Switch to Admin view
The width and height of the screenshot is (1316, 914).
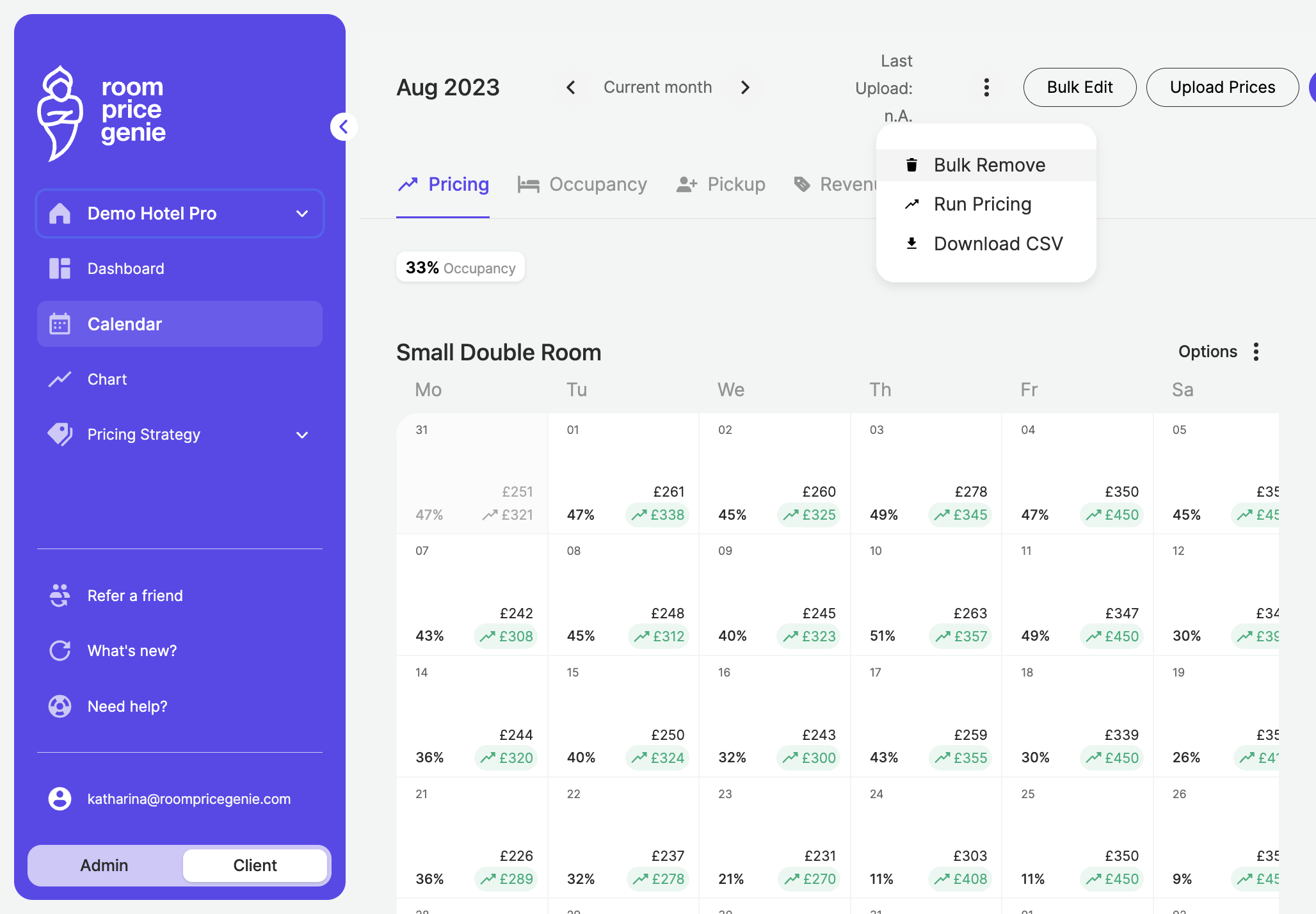pyautogui.click(x=104, y=865)
